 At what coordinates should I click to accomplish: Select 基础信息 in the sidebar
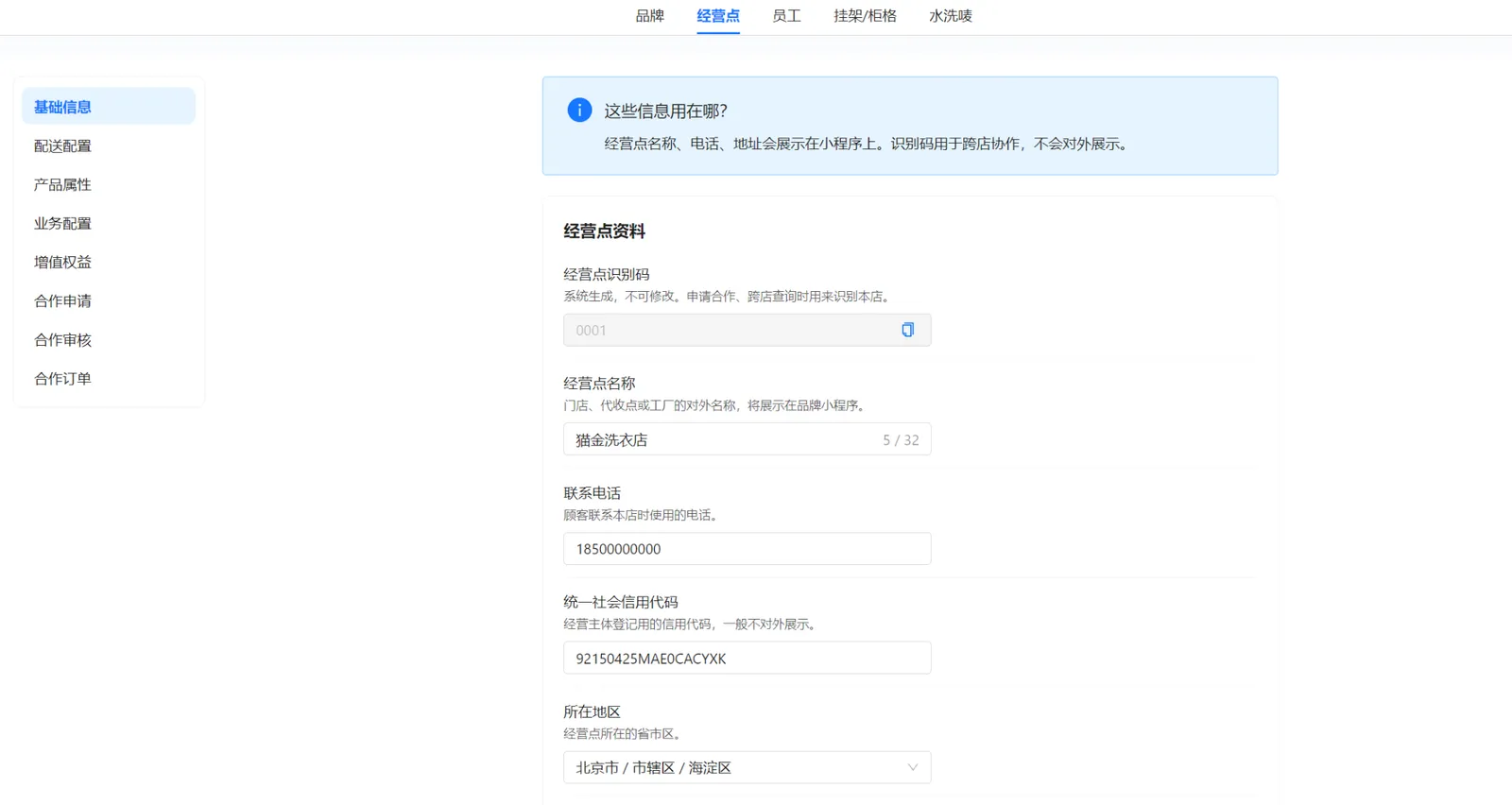(109, 107)
